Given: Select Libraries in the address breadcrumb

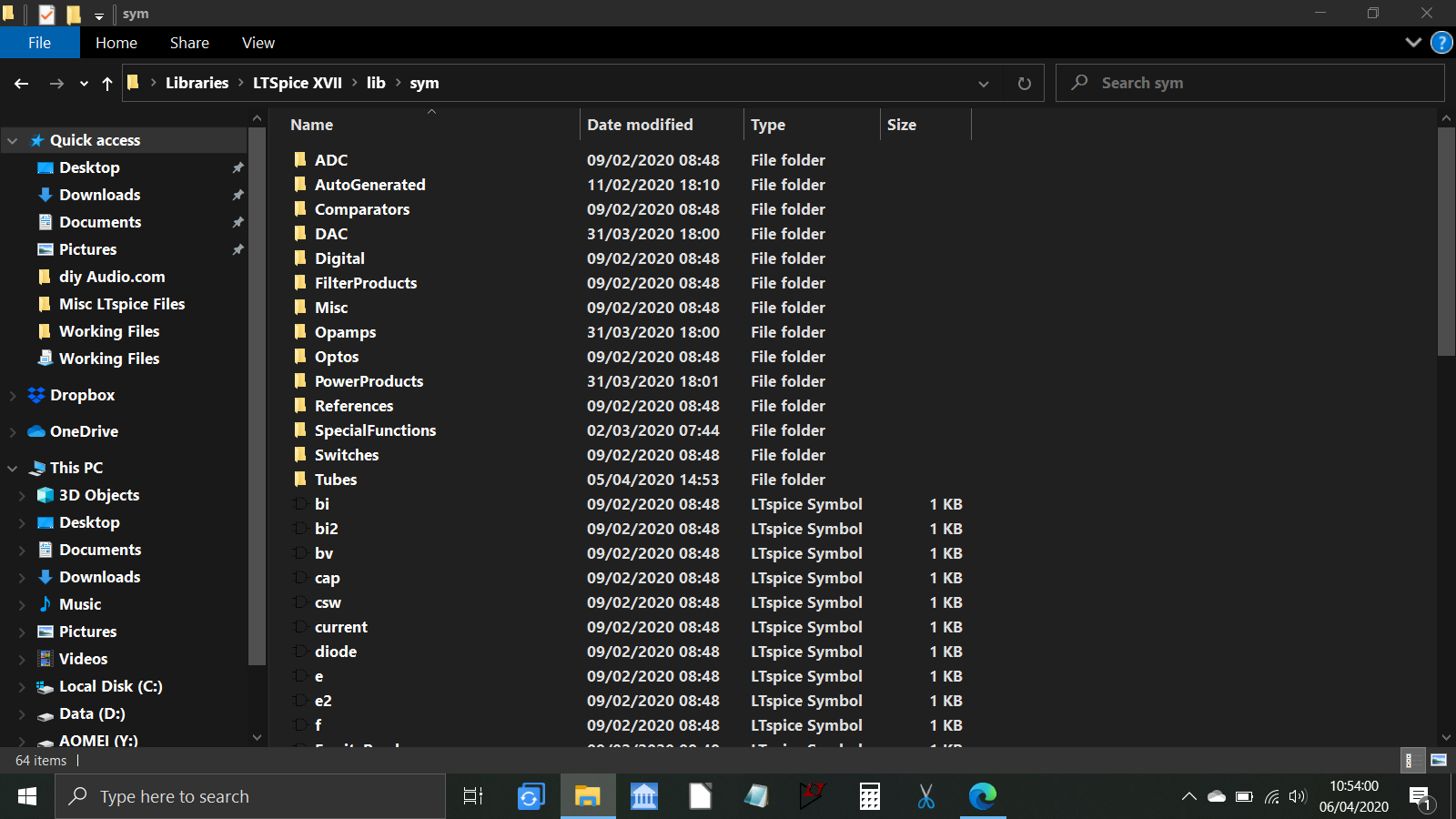Looking at the screenshot, I should [x=197, y=83].
